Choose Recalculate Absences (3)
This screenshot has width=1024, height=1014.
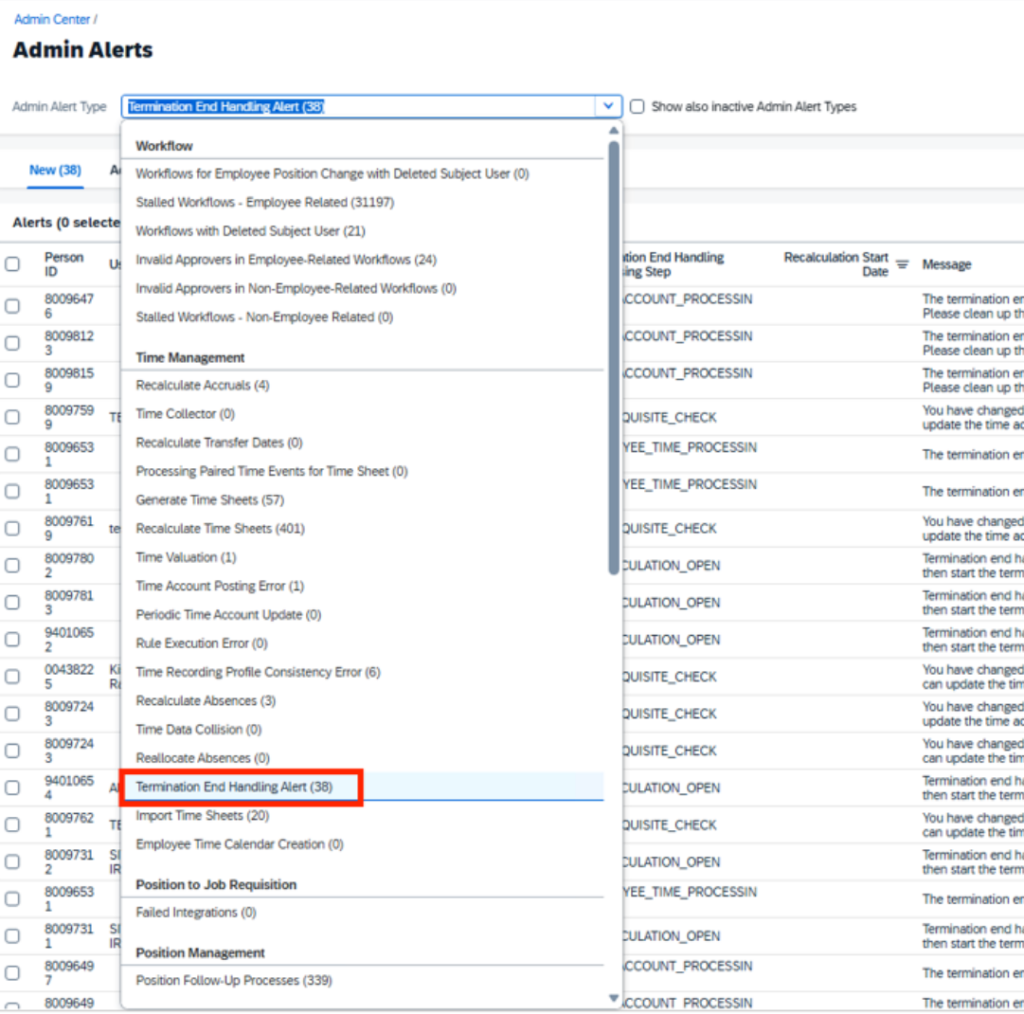point(362,701)
